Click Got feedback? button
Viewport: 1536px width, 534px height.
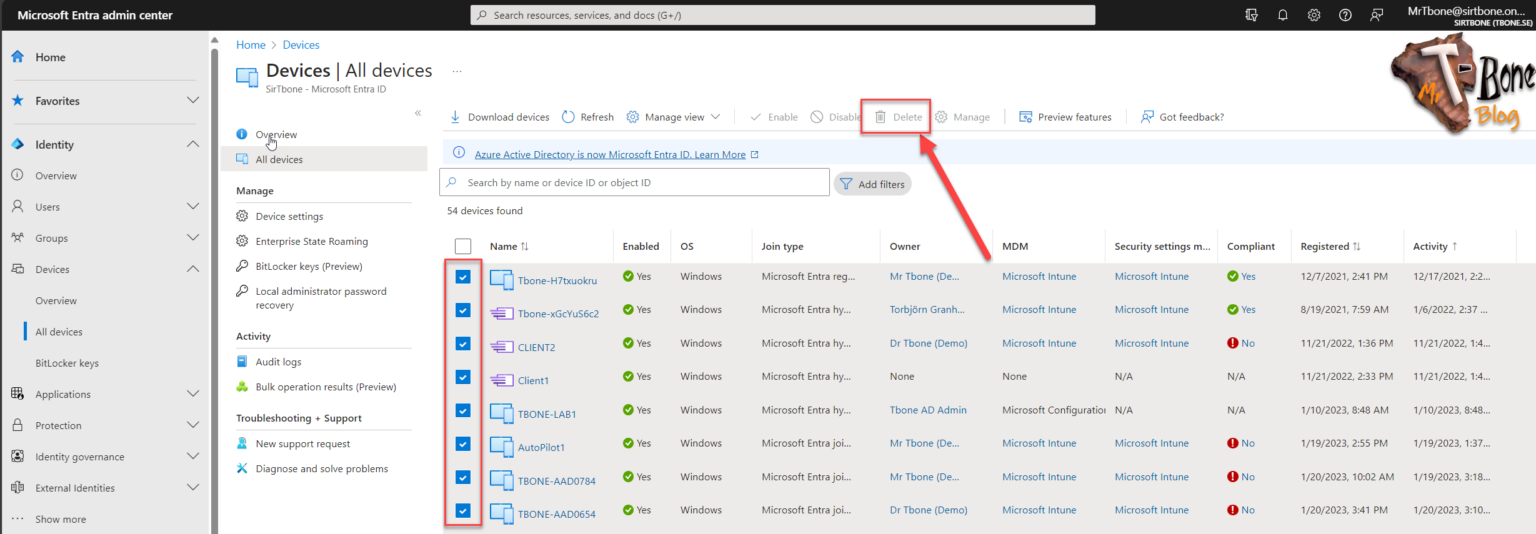click(x=1182, y=117)
